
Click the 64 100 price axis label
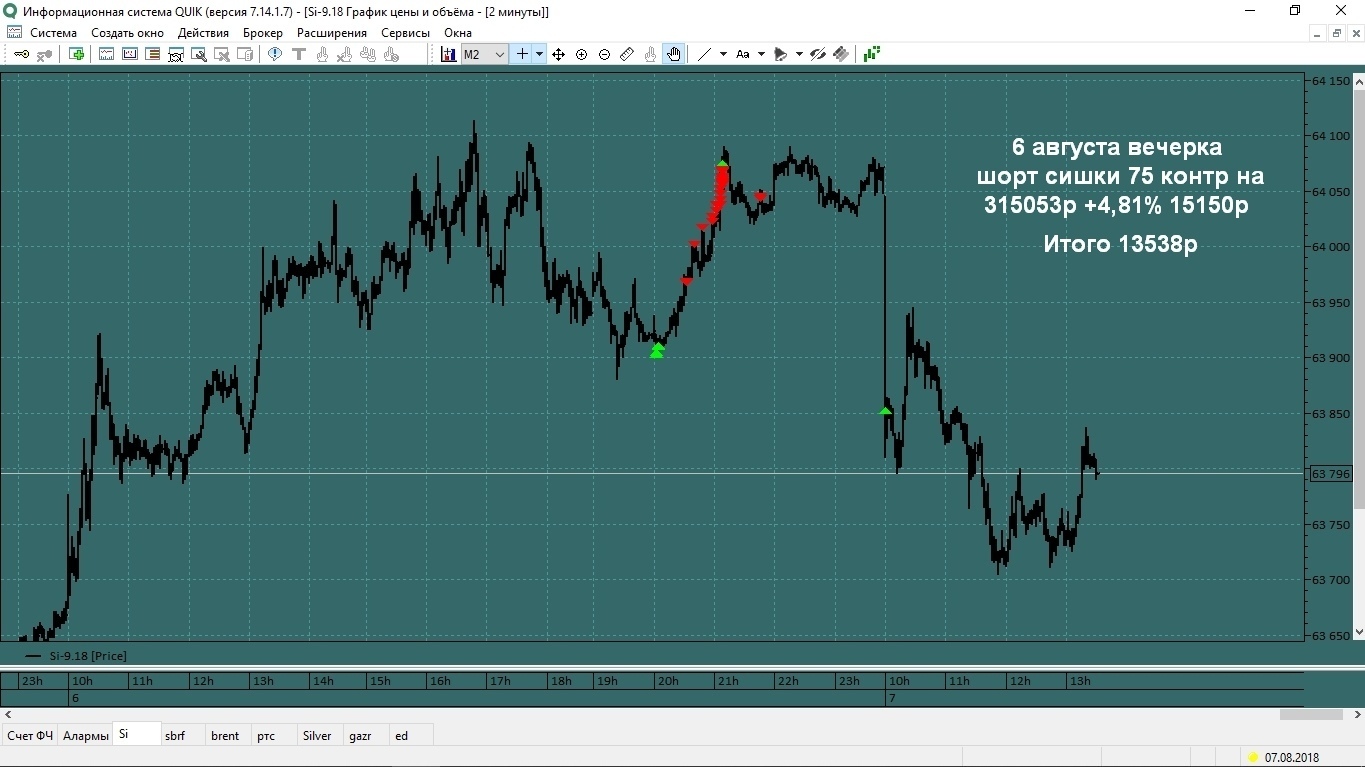click(x=1331, y=136)
